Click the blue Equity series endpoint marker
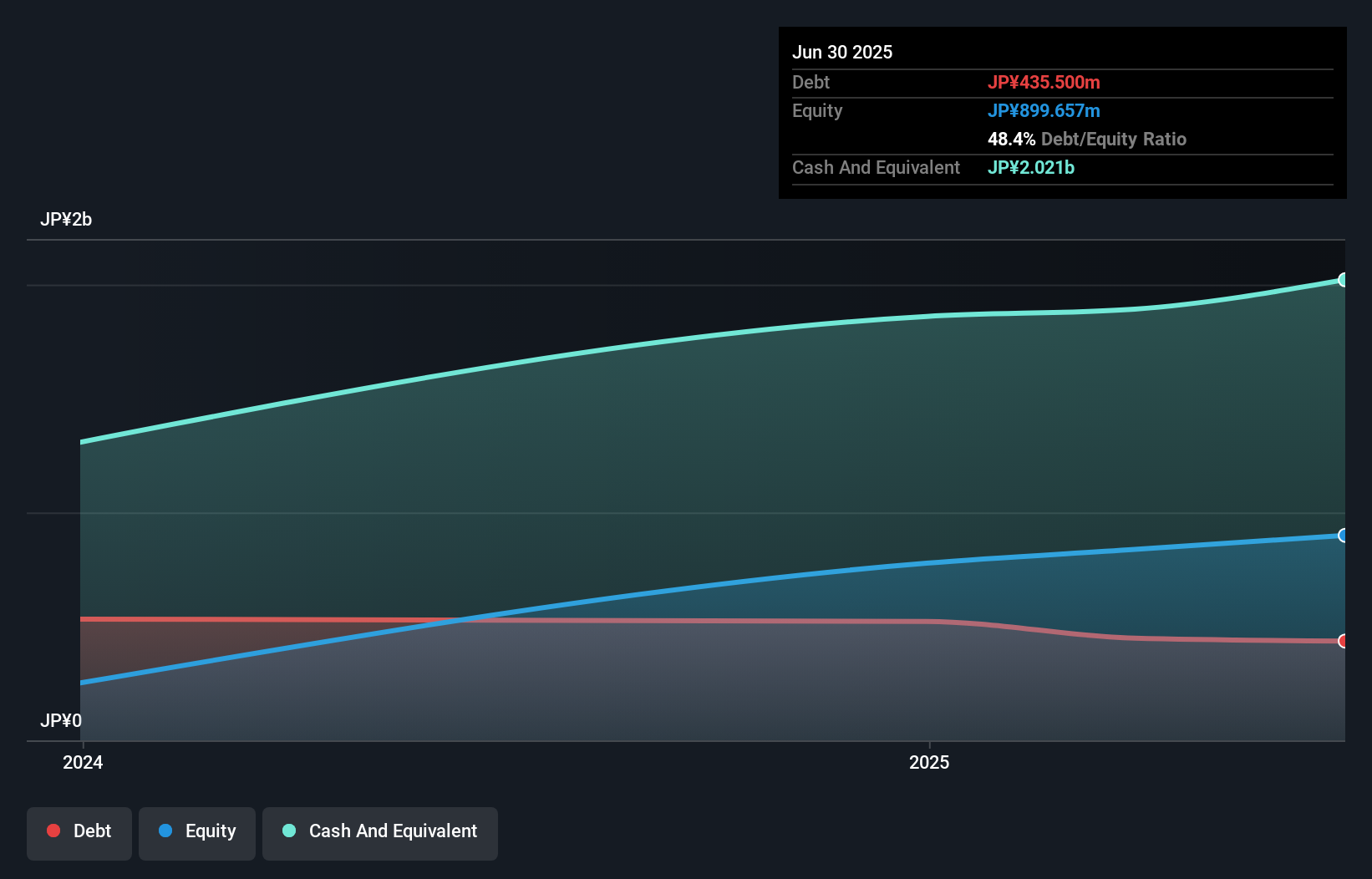 click(x=1342, y=536)
